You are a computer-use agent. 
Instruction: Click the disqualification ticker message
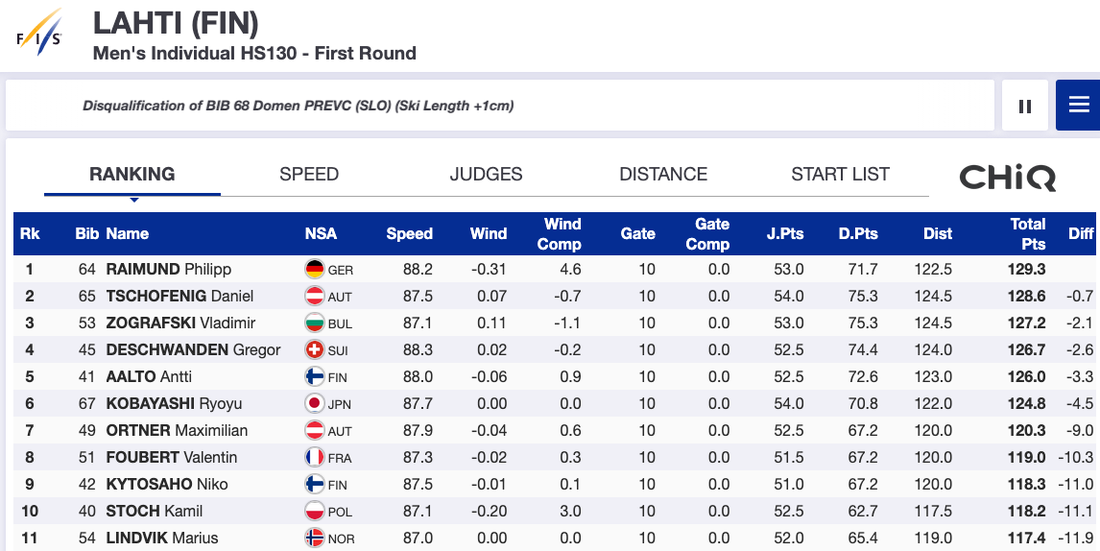click(x=298, y=106)
